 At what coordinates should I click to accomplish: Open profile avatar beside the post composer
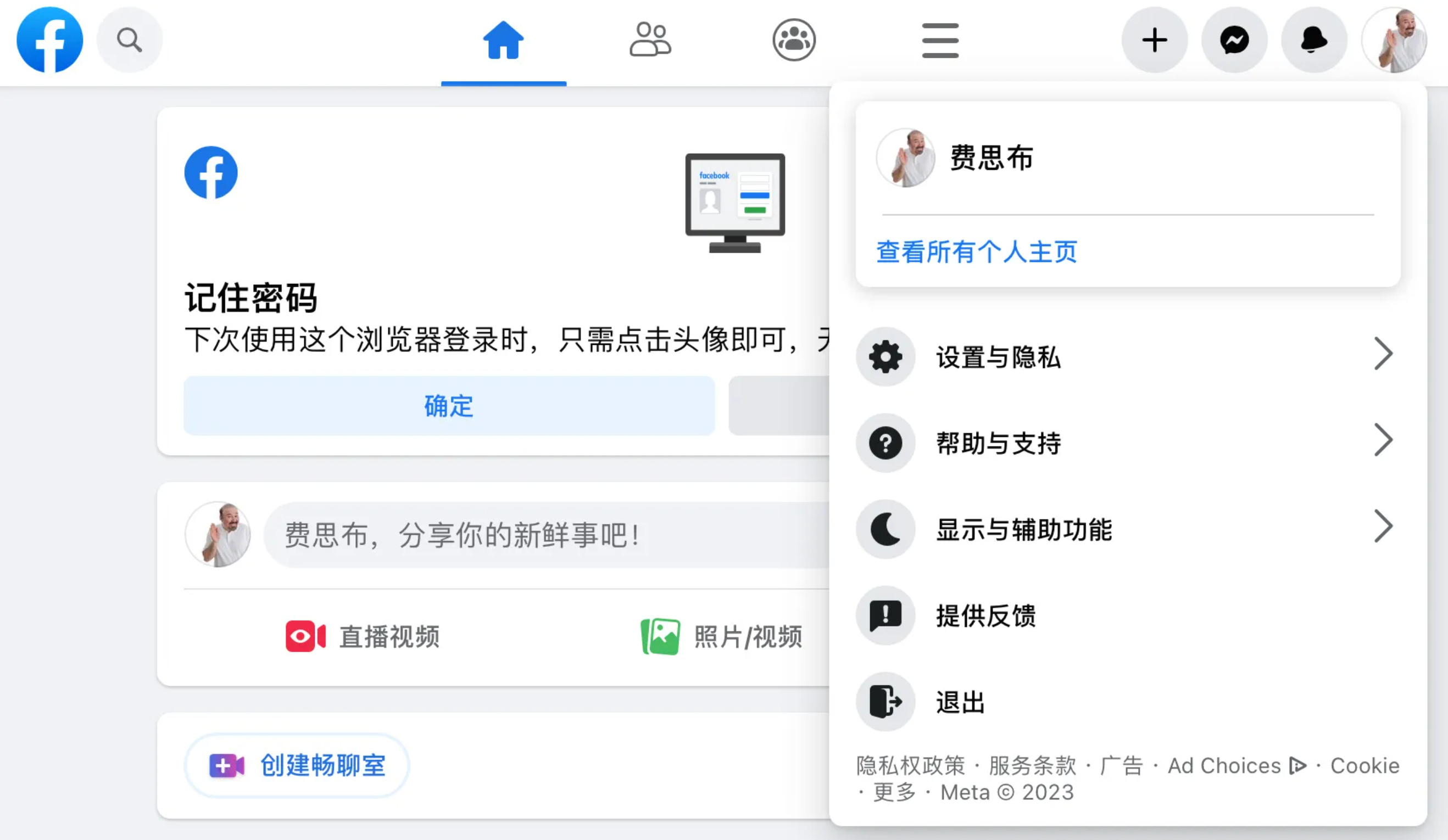pos(218,535)
